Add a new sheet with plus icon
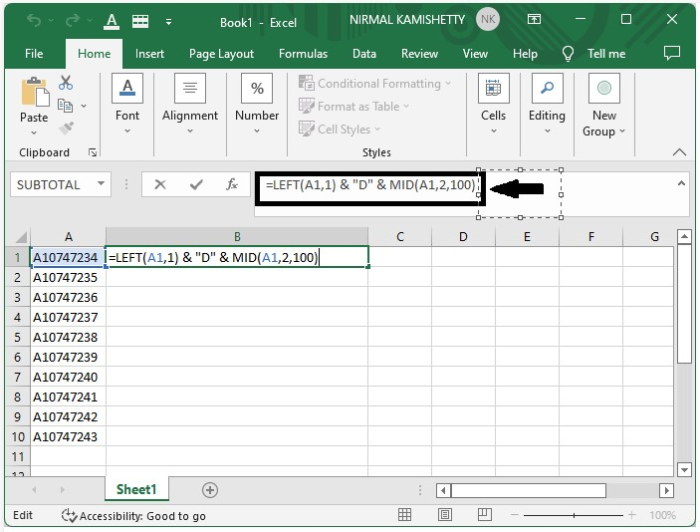The height and width of the screenshot is (532, 700). click(210, 490)
